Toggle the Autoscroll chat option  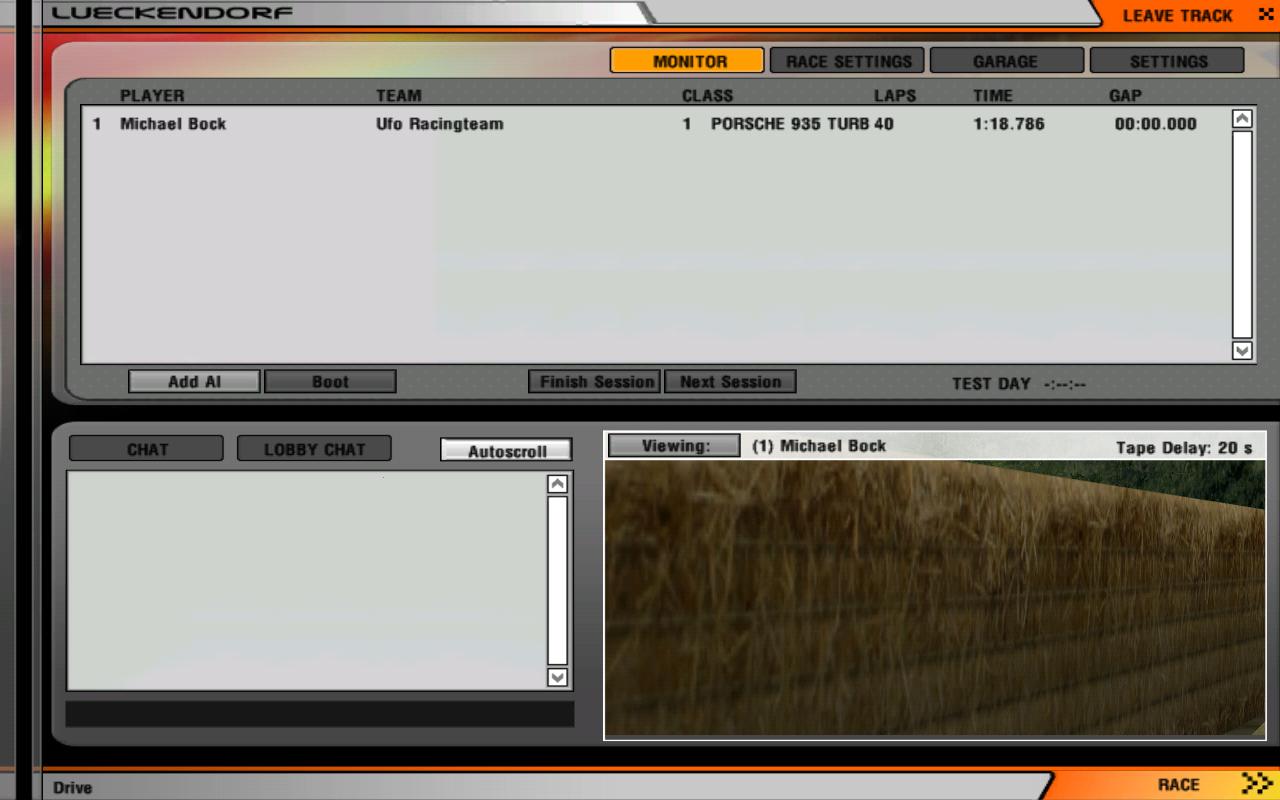[506, 451]
